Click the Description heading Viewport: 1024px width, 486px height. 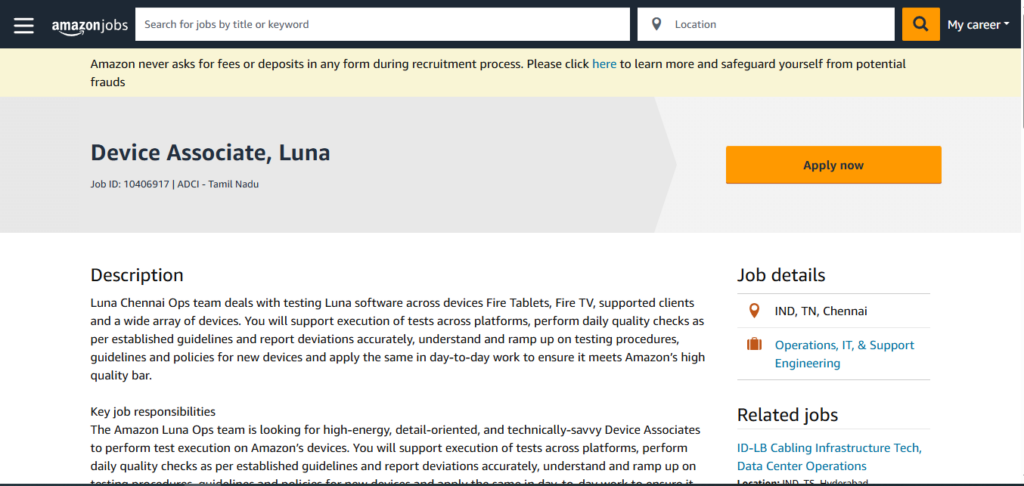point(137,275)
